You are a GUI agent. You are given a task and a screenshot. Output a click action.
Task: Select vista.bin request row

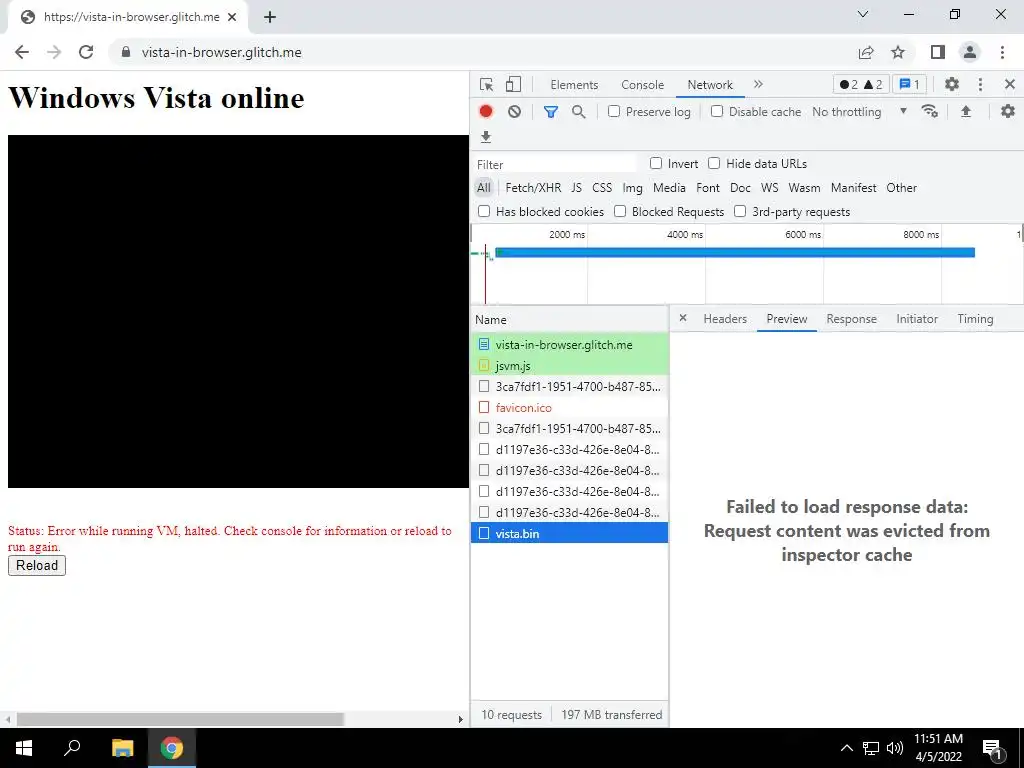point(569,533)
